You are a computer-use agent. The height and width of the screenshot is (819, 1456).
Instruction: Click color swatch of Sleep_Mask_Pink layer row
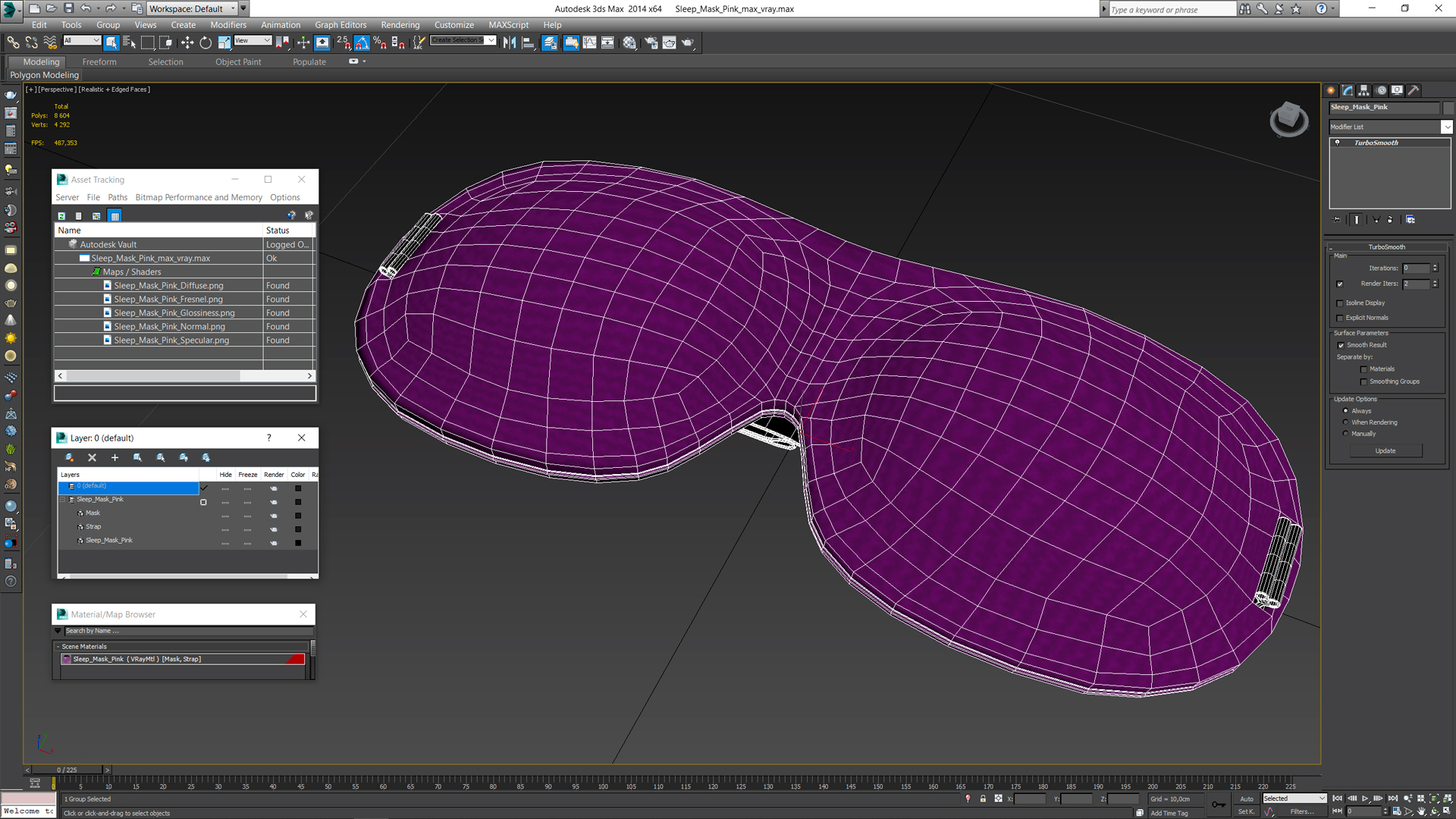[298, 502]
